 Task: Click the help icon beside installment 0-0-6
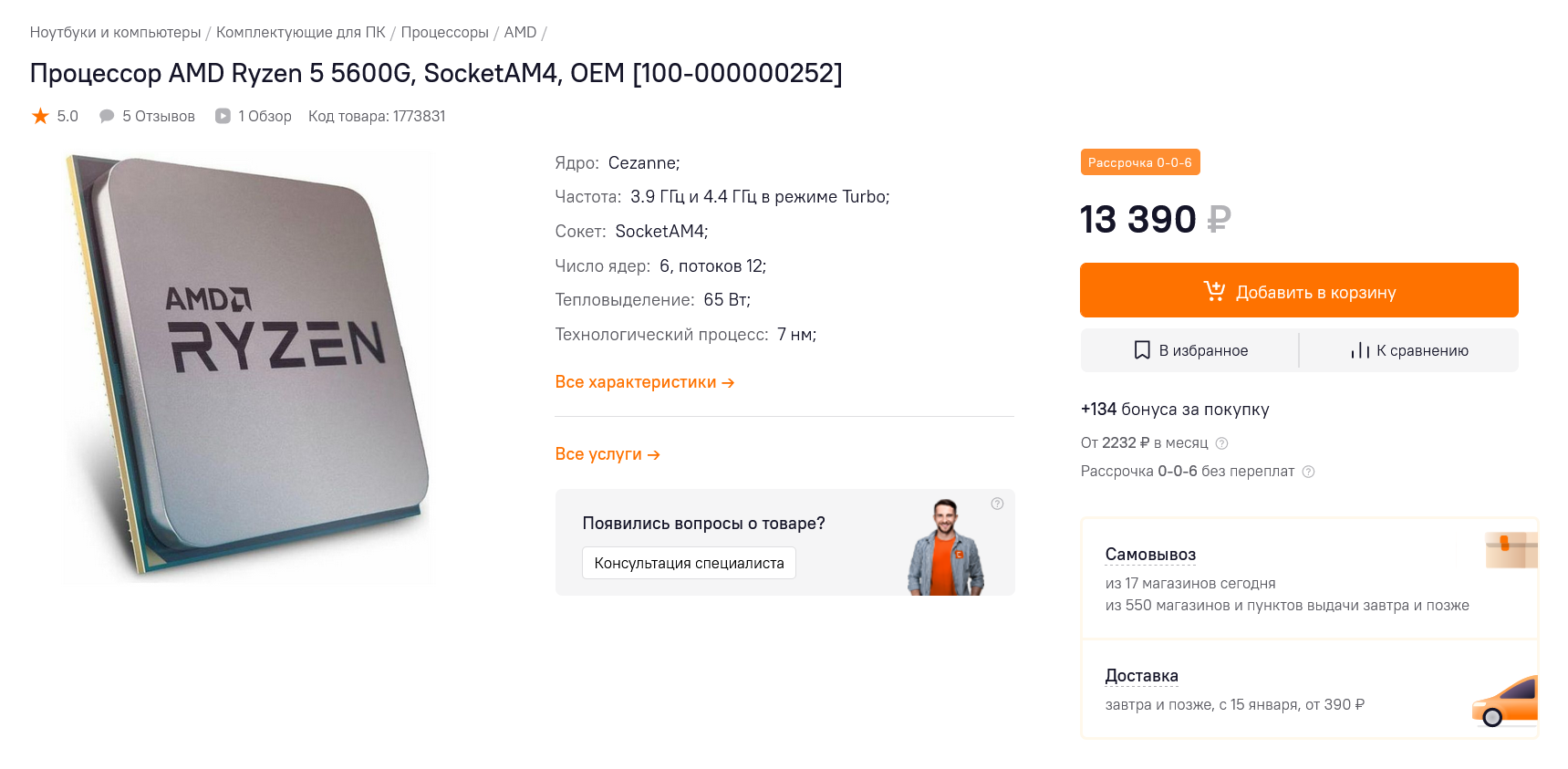(x=1308, y=472)
